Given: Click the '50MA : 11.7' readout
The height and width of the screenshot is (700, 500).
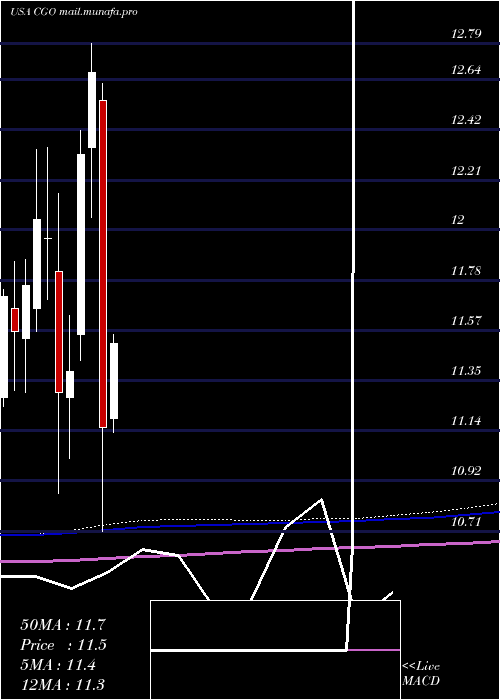Looking at the screenshot, I should point(63,625).
